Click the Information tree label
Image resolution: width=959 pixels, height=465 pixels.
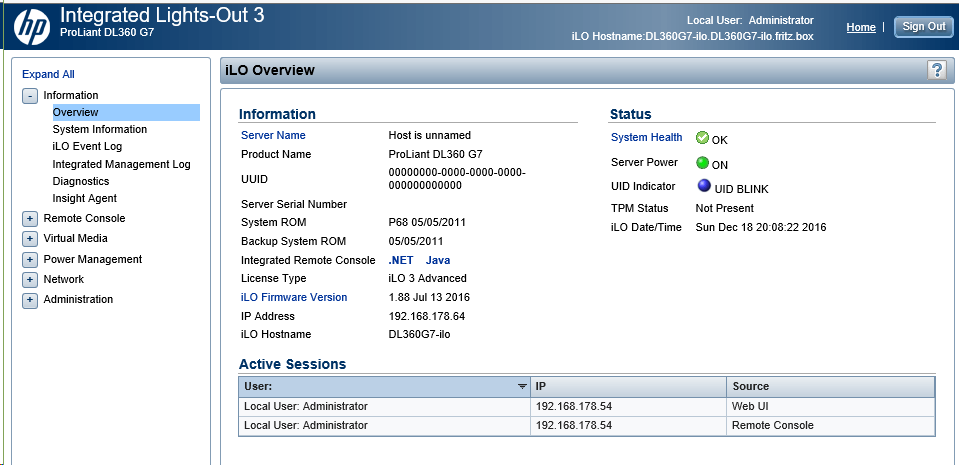pos(71,95)
